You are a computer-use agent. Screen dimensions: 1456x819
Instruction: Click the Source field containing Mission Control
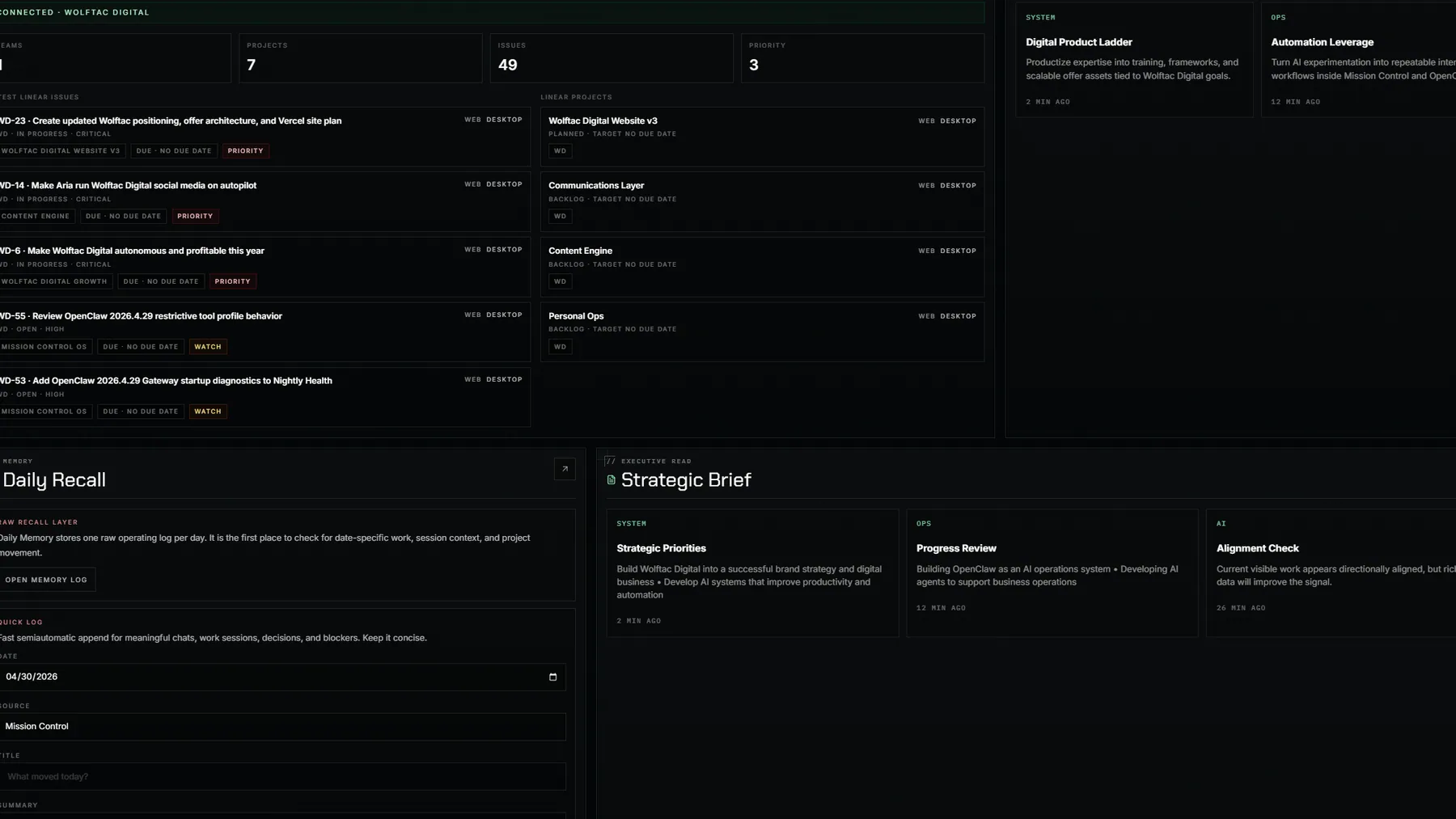pos(281,726)
